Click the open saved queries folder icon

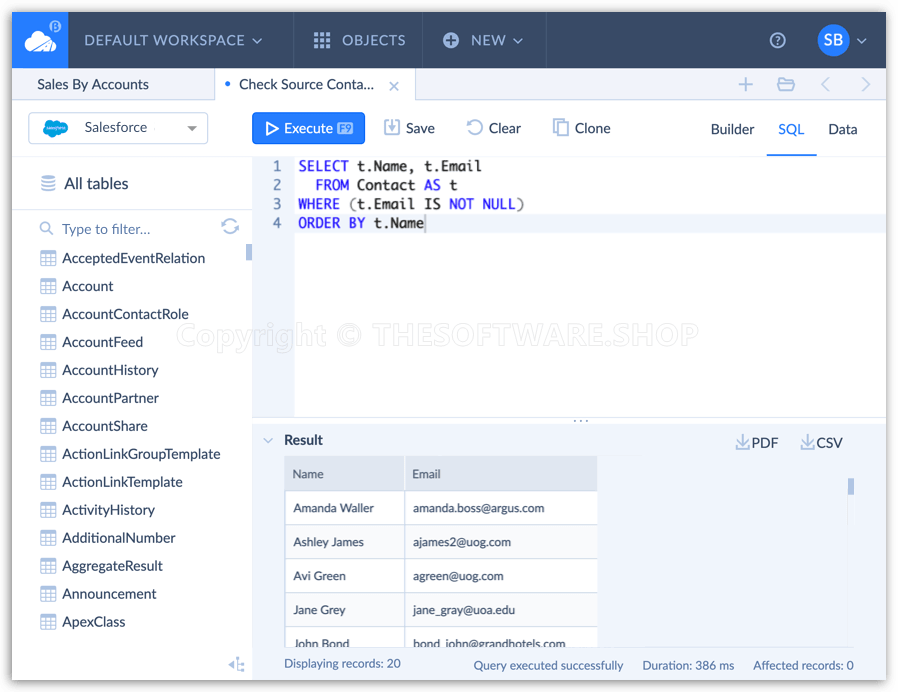(786, 85)
